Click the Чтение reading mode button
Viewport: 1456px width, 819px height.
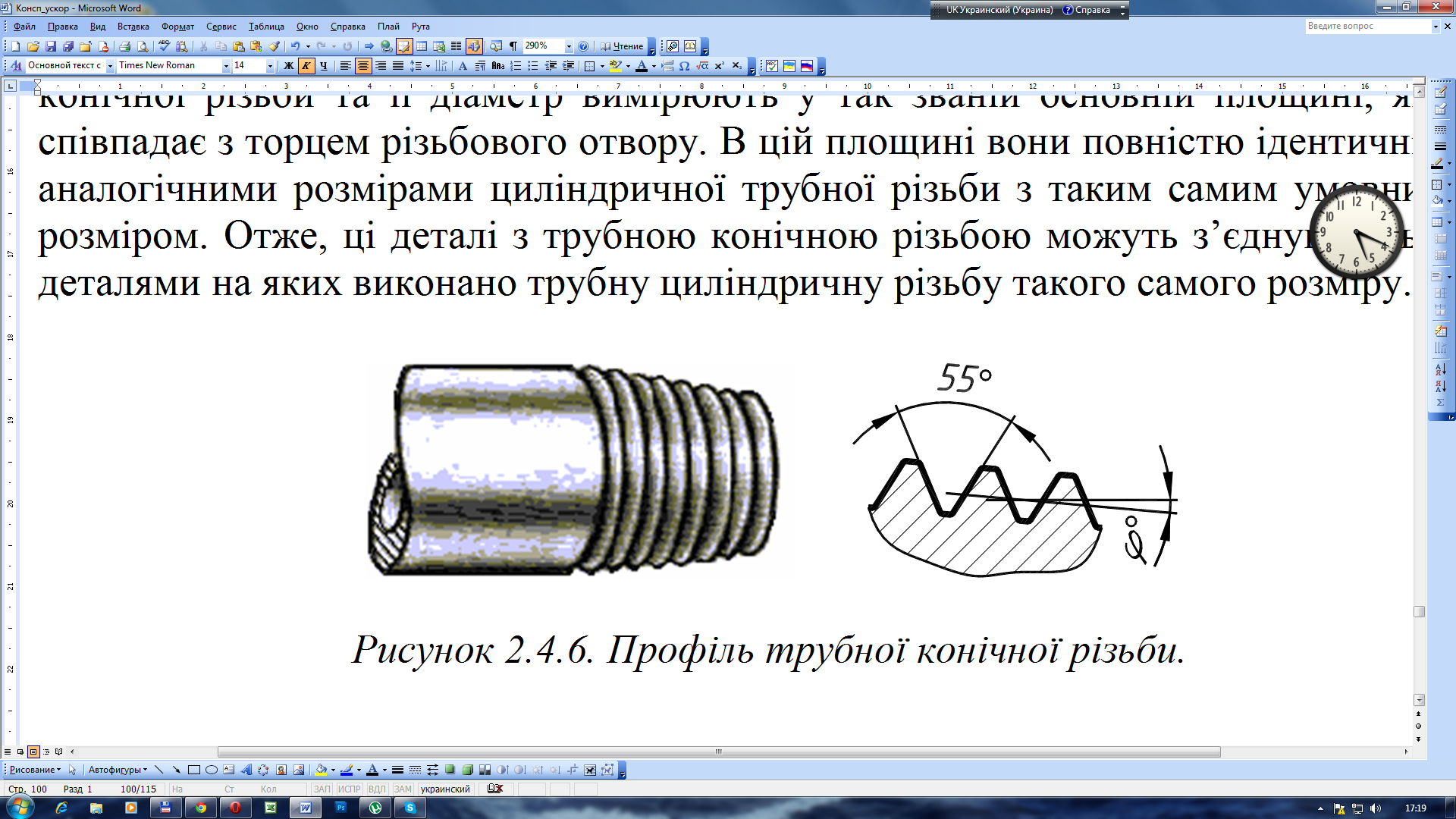pyautogui.click(x=622, y=46)
